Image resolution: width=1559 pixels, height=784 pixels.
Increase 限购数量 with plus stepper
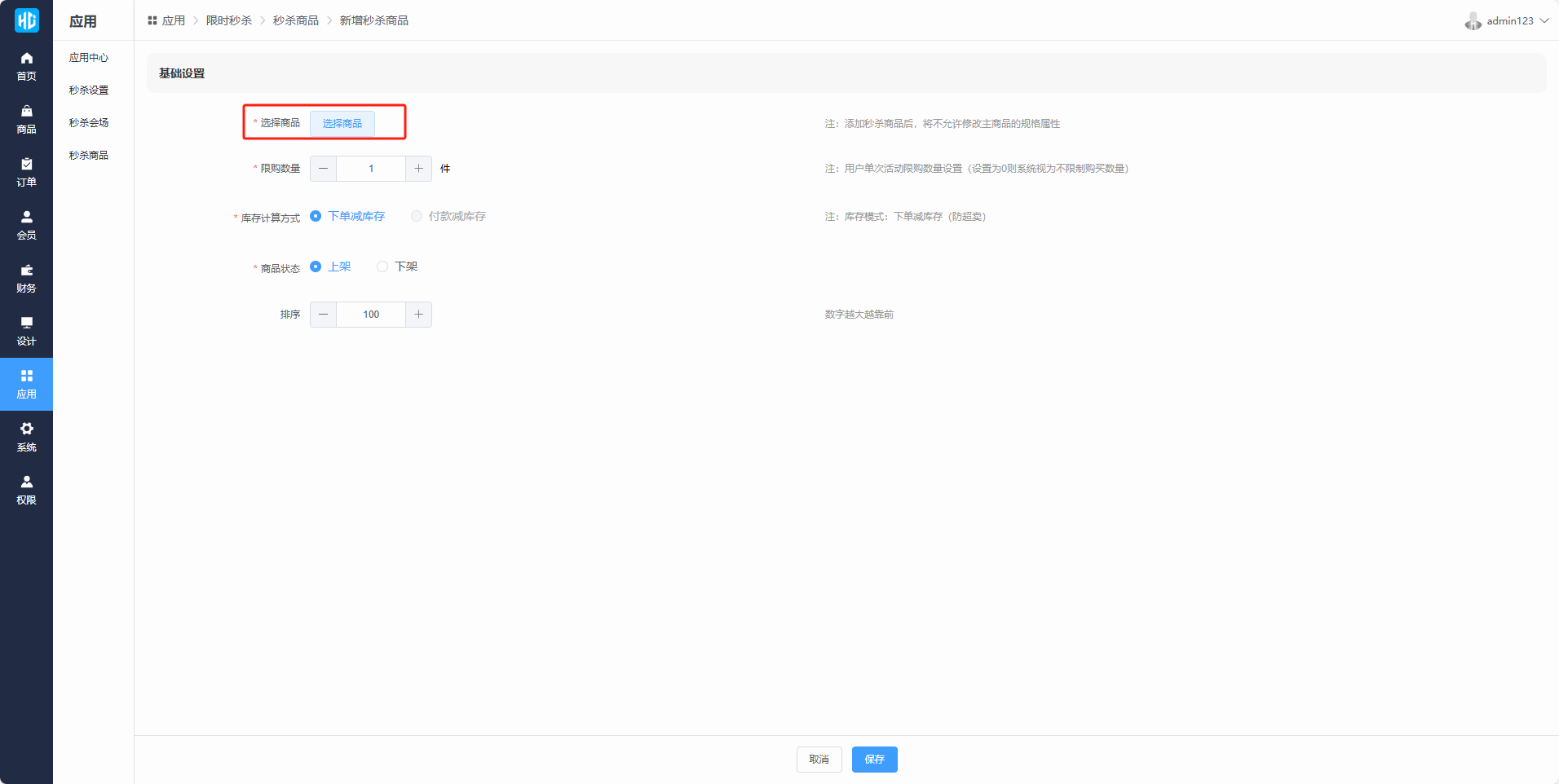[x=418, y=169]
